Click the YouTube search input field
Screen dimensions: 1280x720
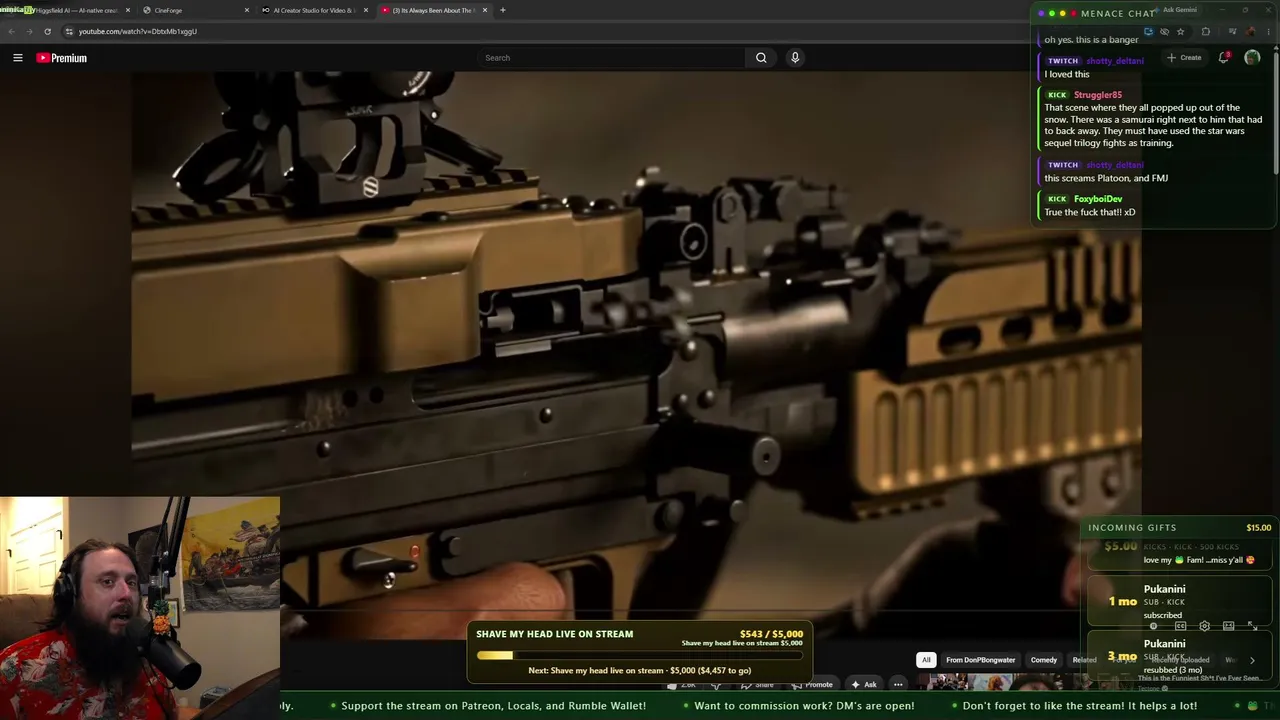[x=611, y=58]
